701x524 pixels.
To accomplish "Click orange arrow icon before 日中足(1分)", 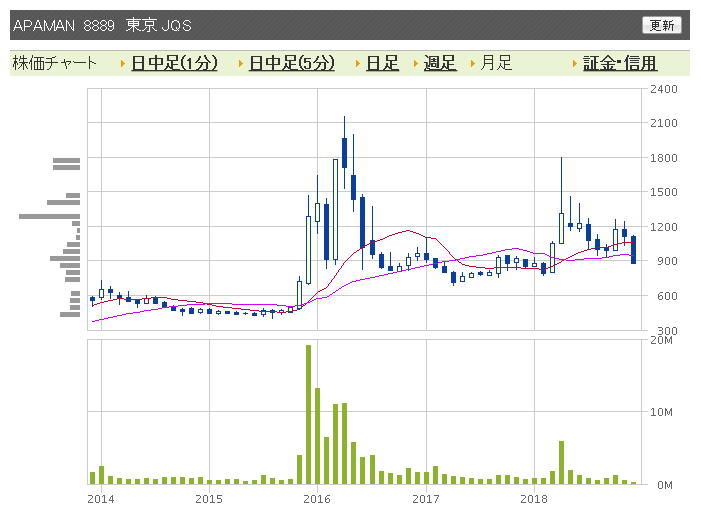I will point(123,63).
